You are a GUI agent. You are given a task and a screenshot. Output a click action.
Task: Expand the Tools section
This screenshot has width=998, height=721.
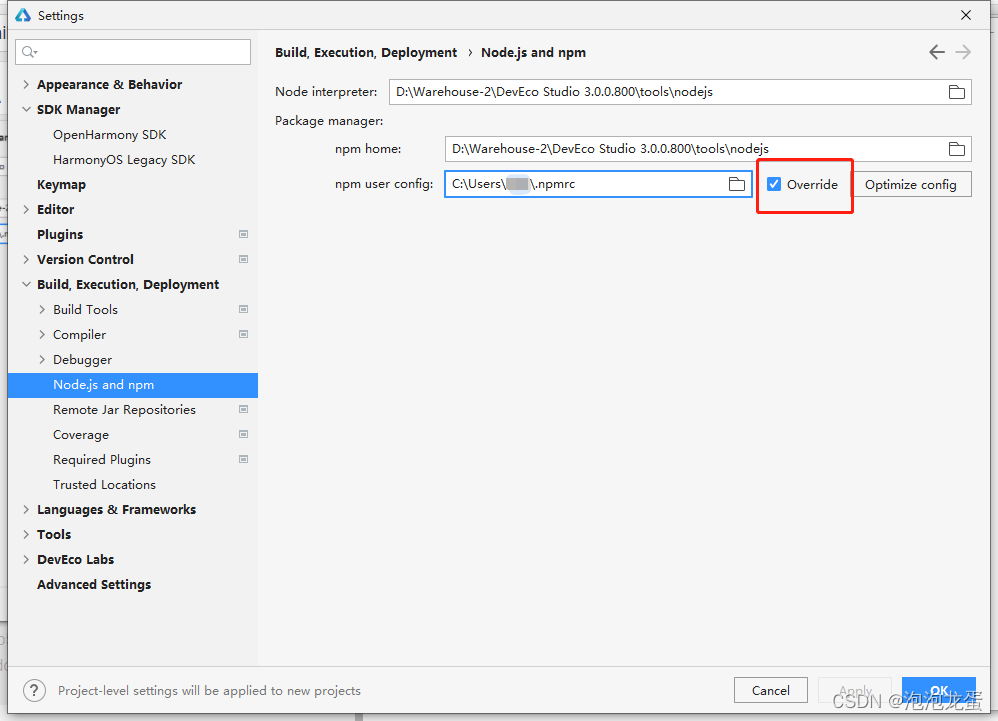click(26, 535)
